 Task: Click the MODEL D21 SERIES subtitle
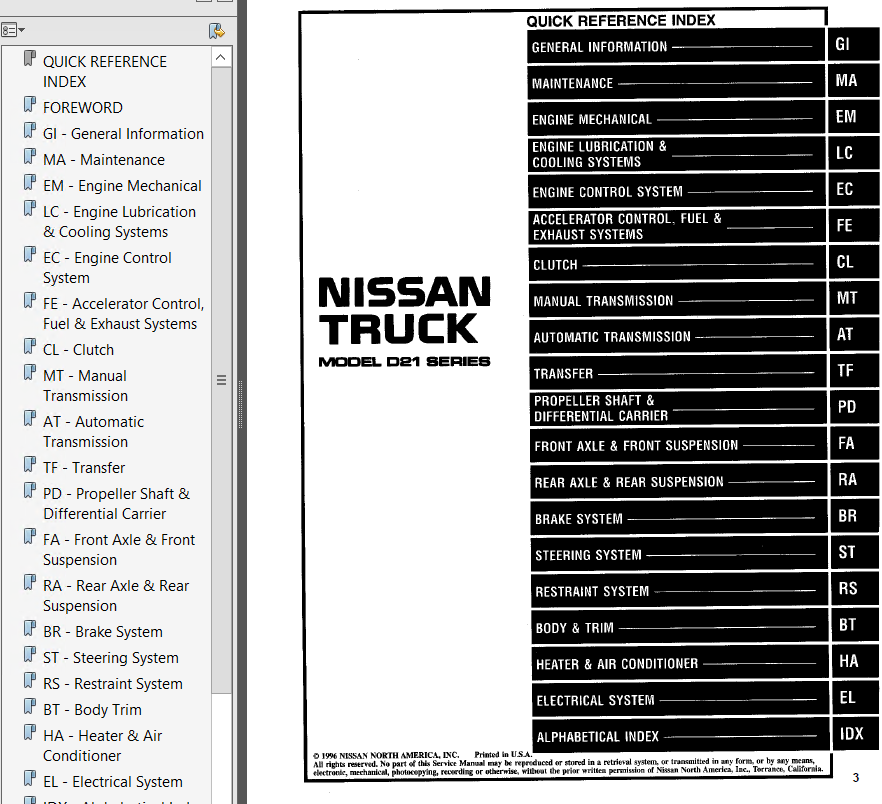point(404,362)
